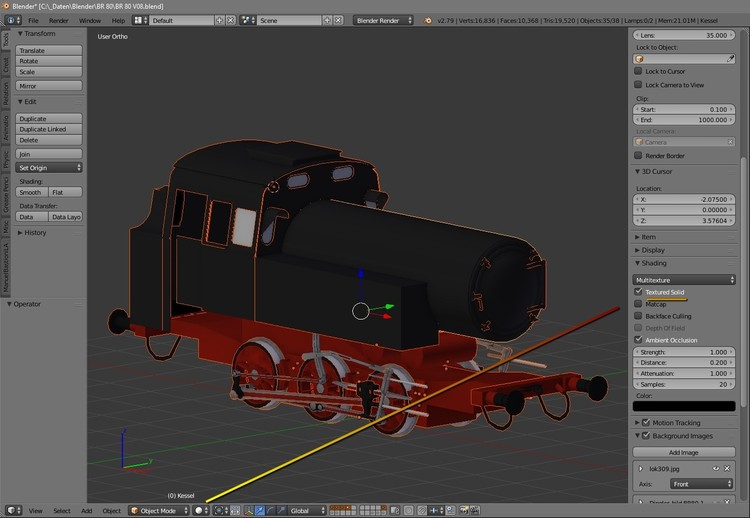Open the Window menu
The image size is (750, 518).
point(90,21)
